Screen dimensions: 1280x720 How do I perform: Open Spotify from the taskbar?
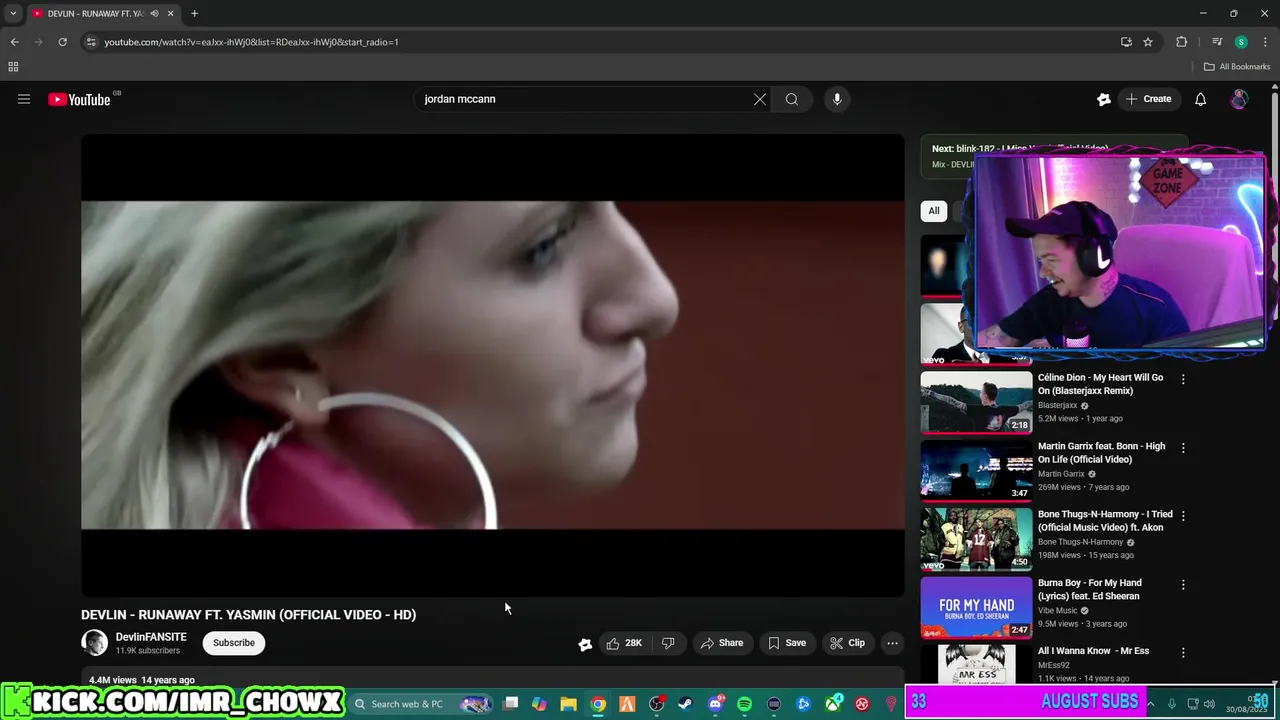(x=744, y=704)
